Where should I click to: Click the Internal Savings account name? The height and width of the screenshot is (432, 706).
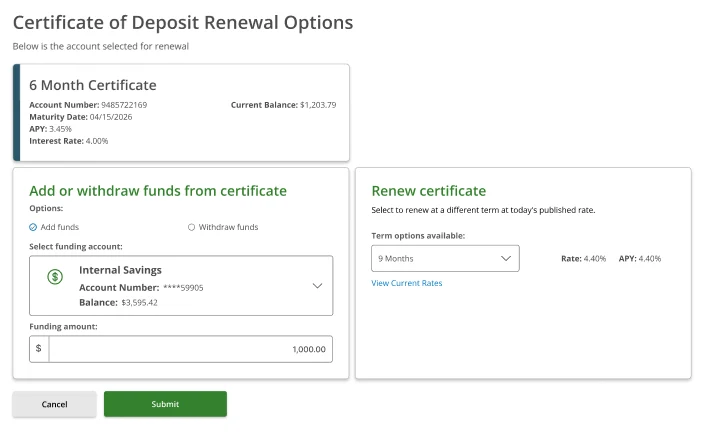point(120,270)
